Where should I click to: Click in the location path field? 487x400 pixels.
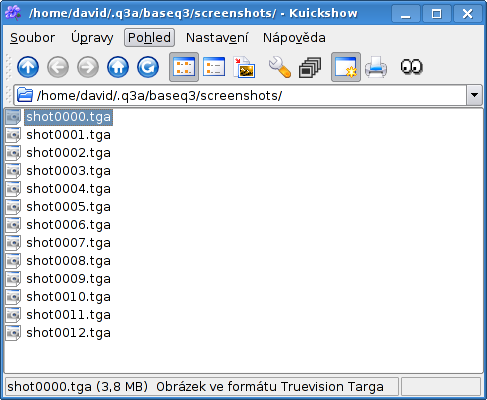coord(240,95)
